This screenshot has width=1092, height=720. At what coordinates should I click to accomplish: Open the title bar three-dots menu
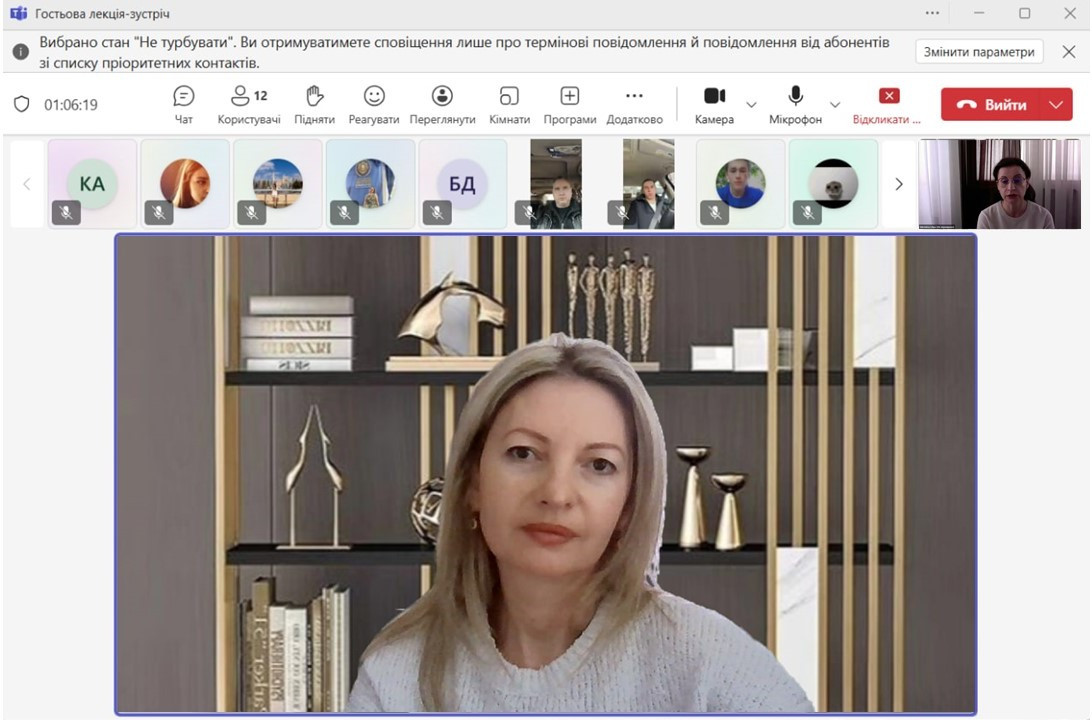coord(932,13)
